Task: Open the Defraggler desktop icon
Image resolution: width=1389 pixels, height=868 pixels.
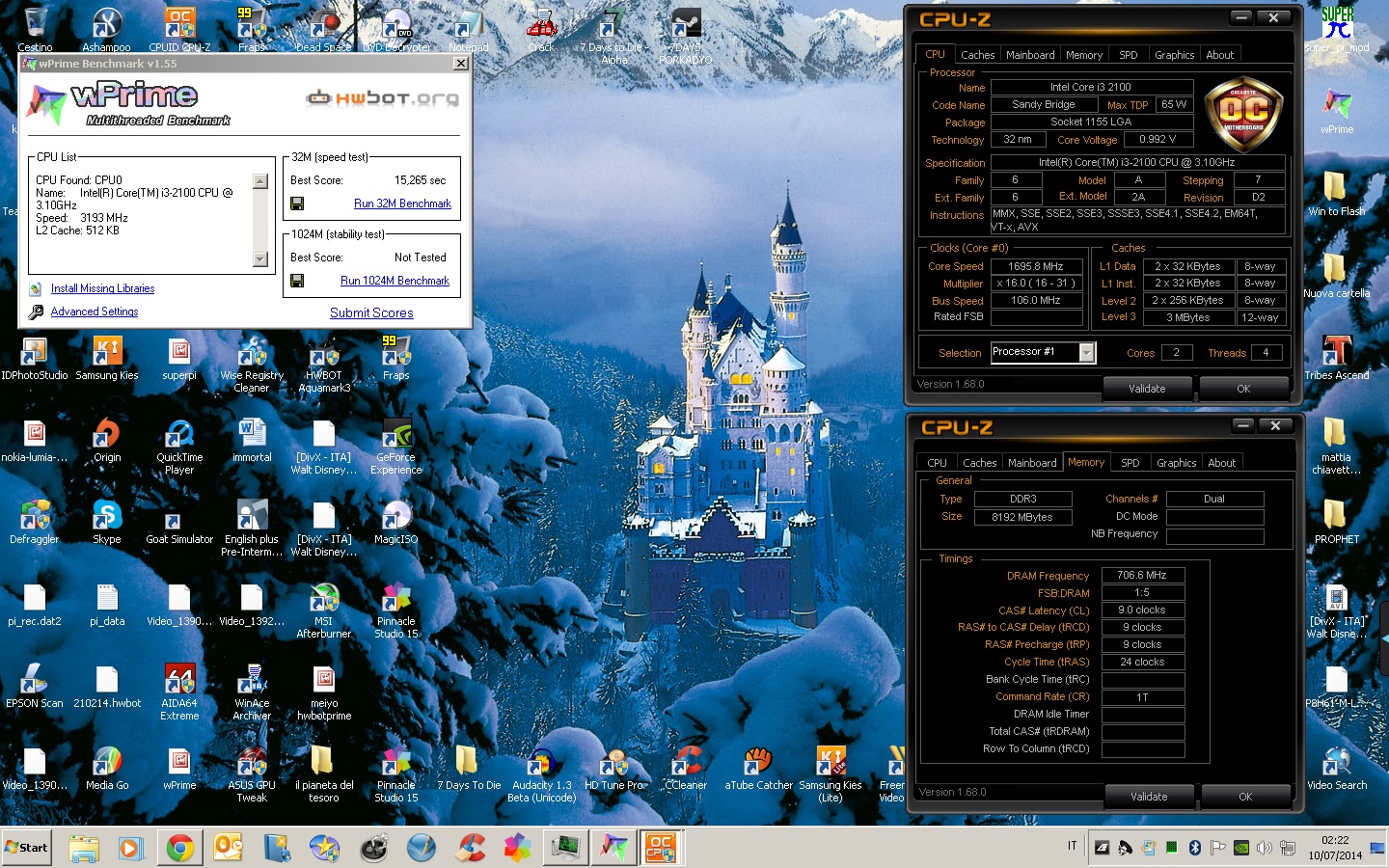Action: [x=35, y=522]
